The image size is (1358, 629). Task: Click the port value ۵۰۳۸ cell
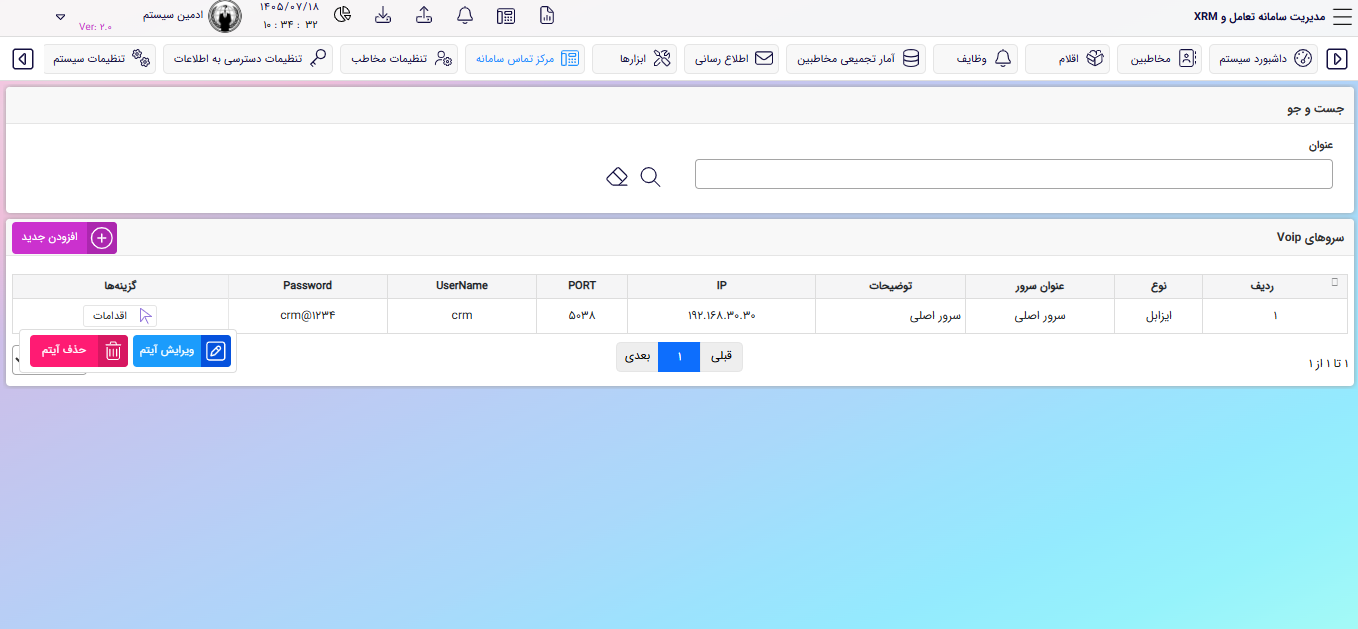coord(582,316)
